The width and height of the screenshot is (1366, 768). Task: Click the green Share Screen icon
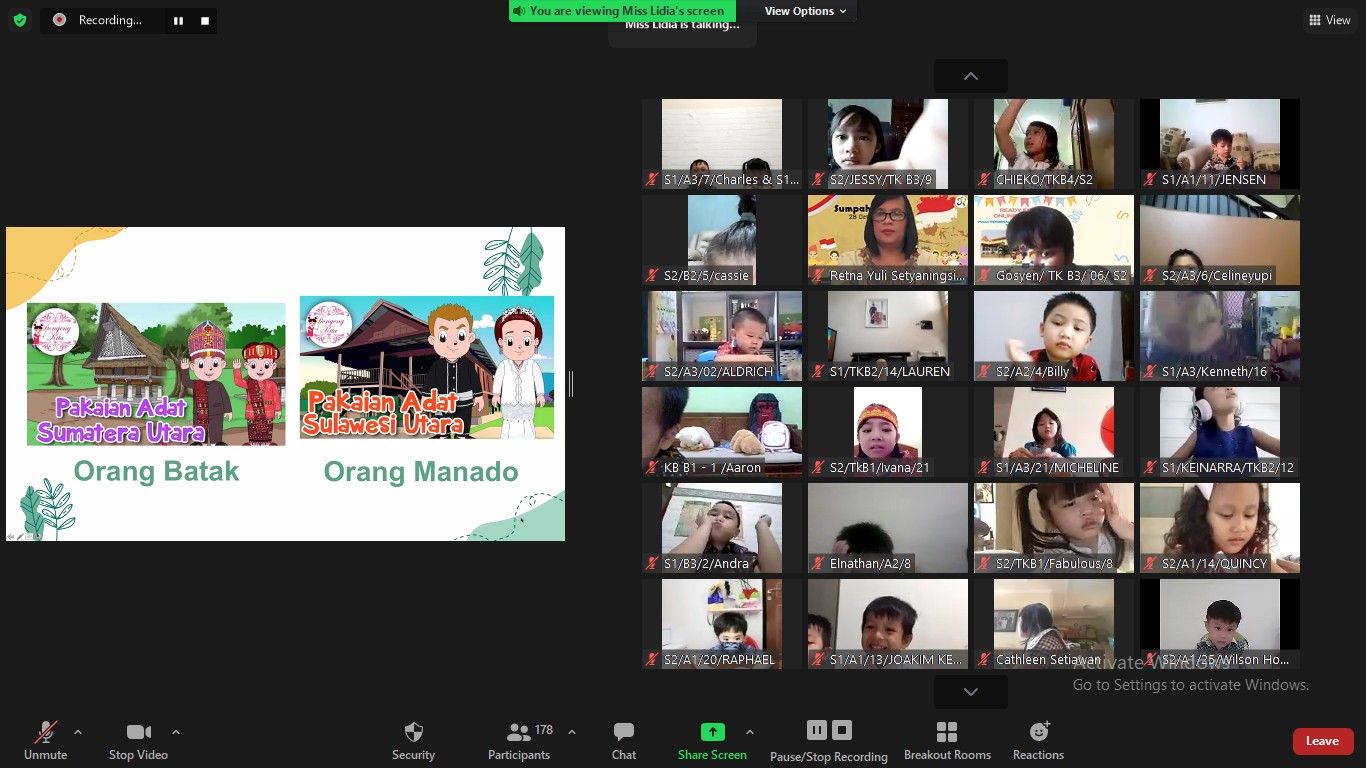712,732
